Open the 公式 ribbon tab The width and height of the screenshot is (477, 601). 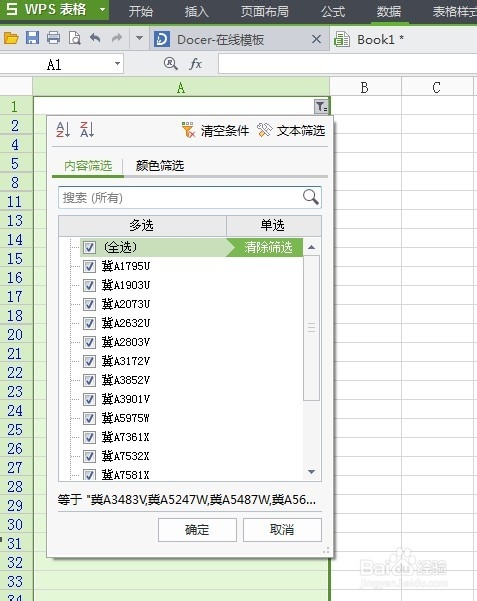point(333,11)
